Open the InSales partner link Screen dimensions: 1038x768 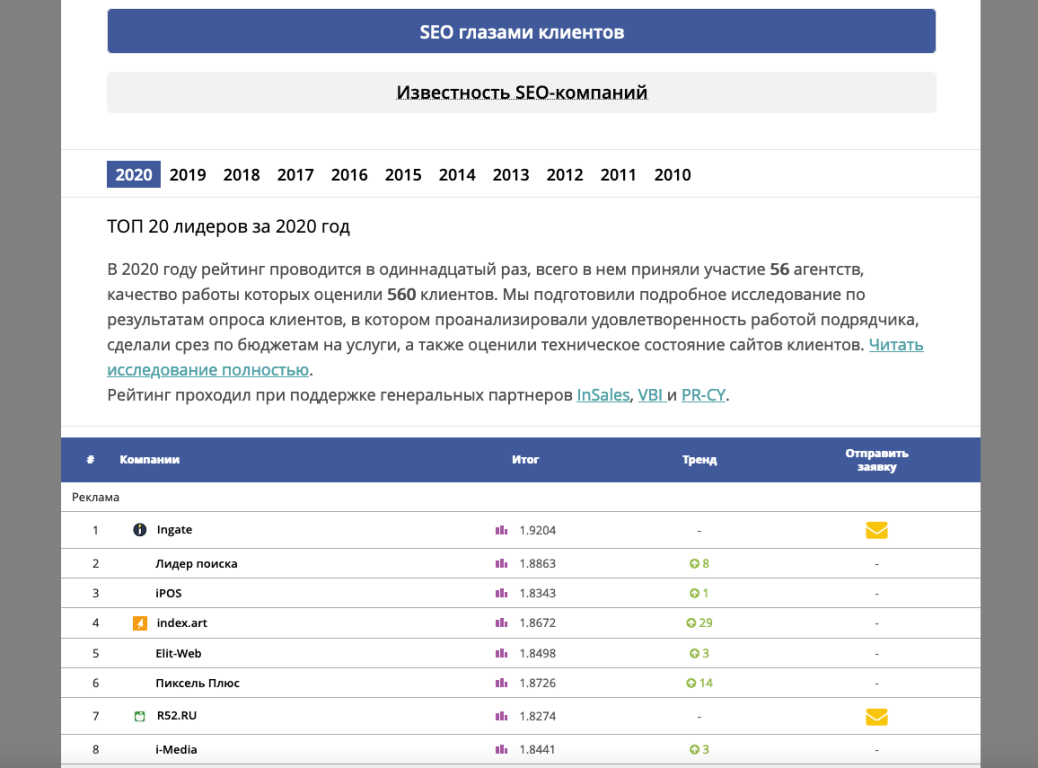click(x=603, y=395)
